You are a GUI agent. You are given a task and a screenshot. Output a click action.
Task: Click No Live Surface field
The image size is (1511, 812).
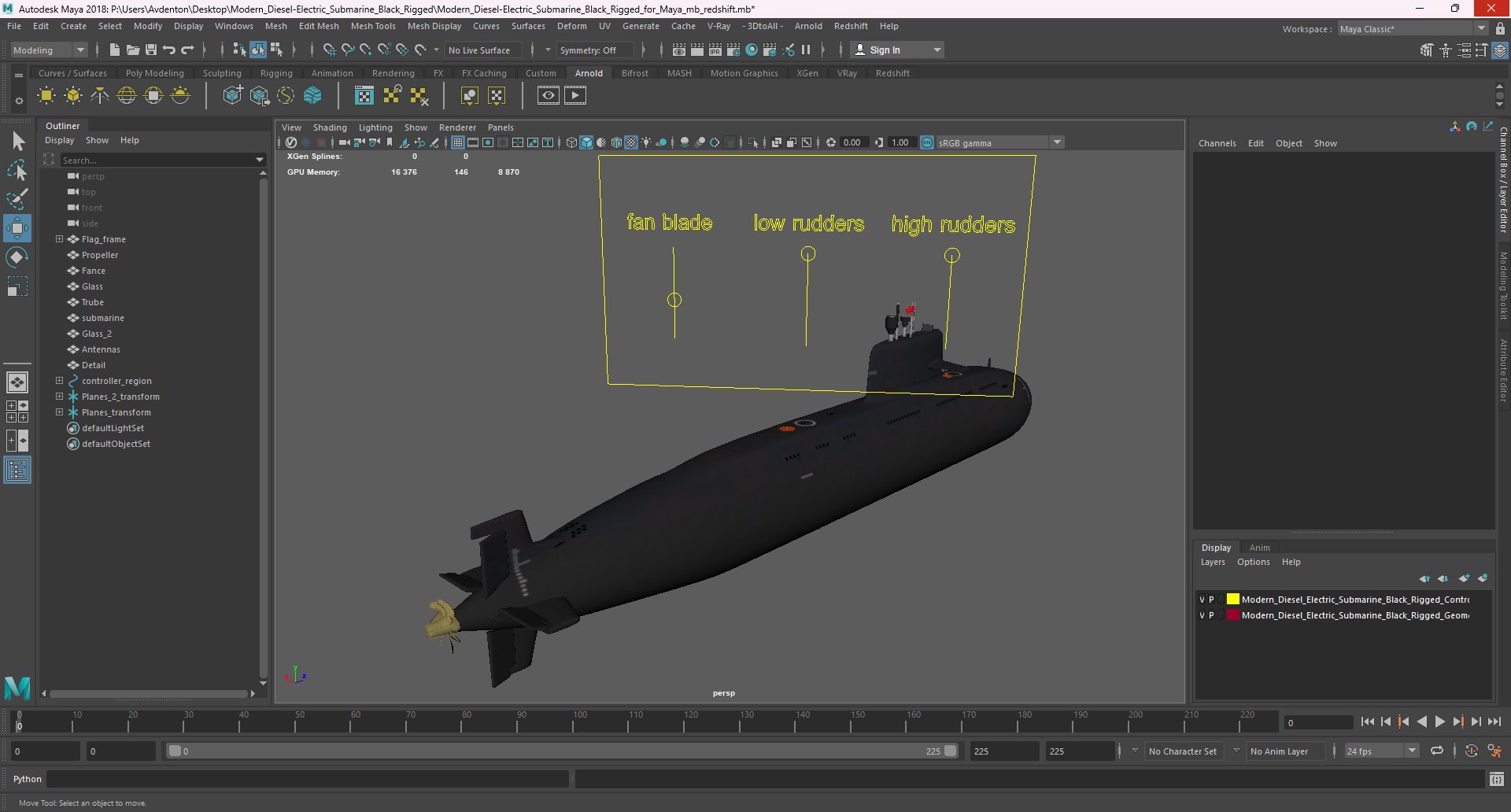pyautogui.click(x=483, y=50)
